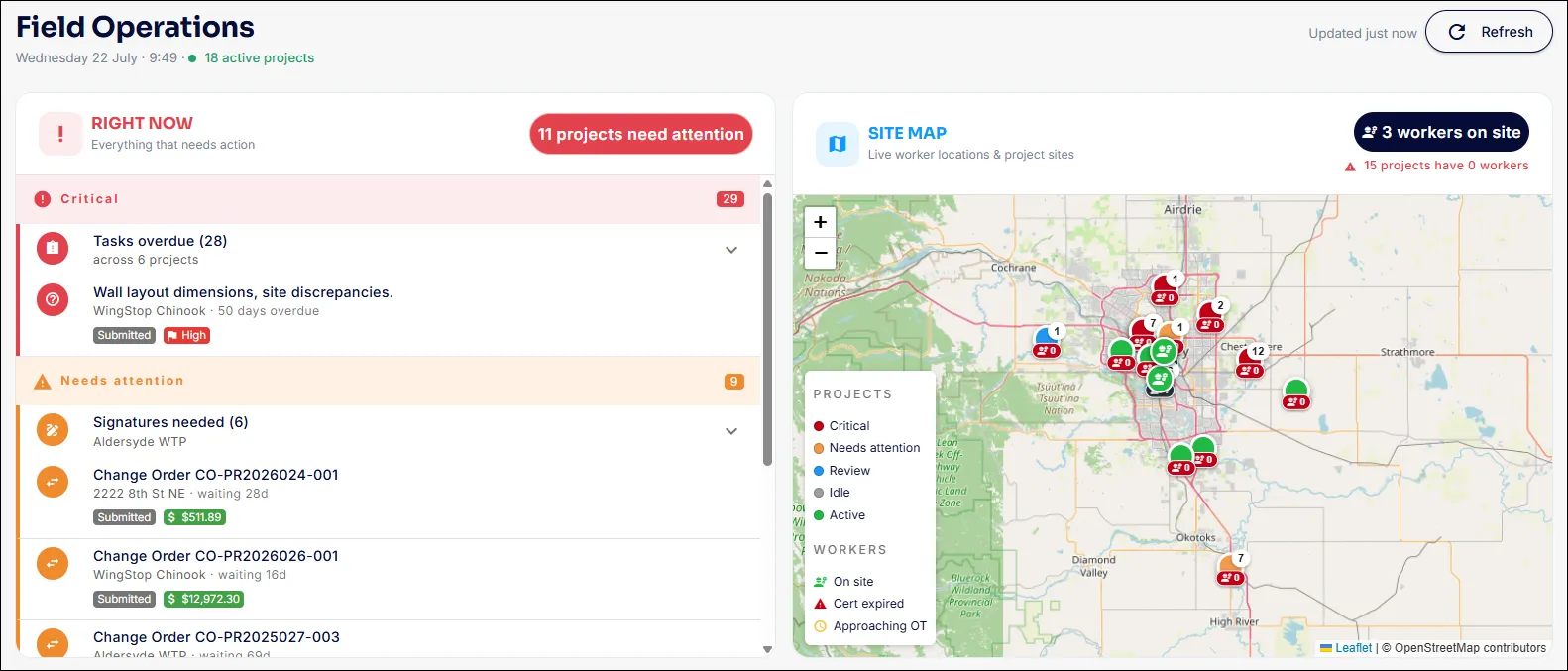Open the OpenStreetMap contributors link
This screenshot has width=1568, height=671.
[x=1470, y=648]
